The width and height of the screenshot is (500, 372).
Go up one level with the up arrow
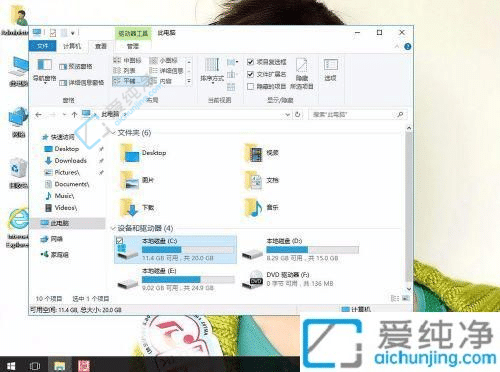click(74, 115)
